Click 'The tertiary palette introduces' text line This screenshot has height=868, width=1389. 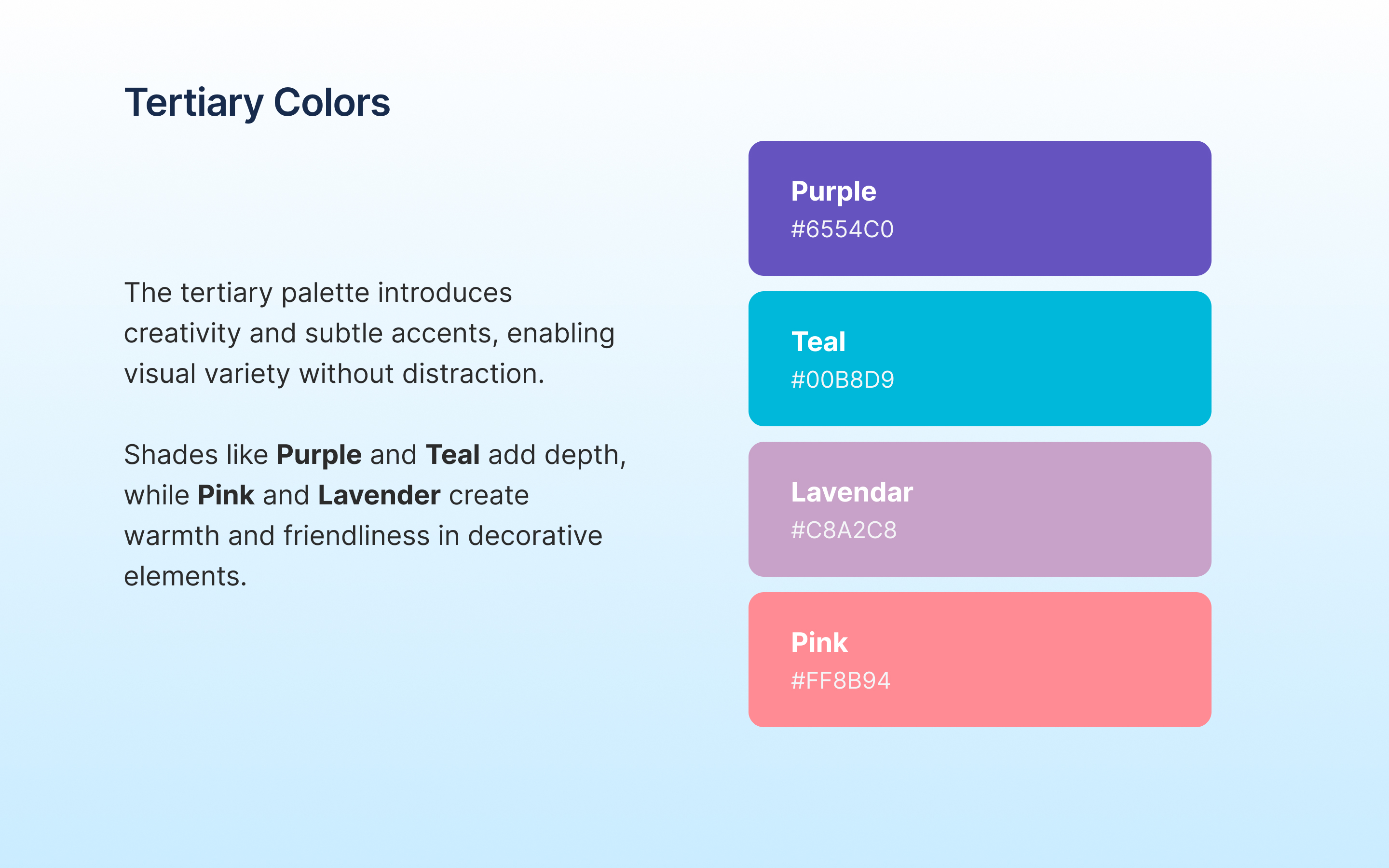coord(318,293)
